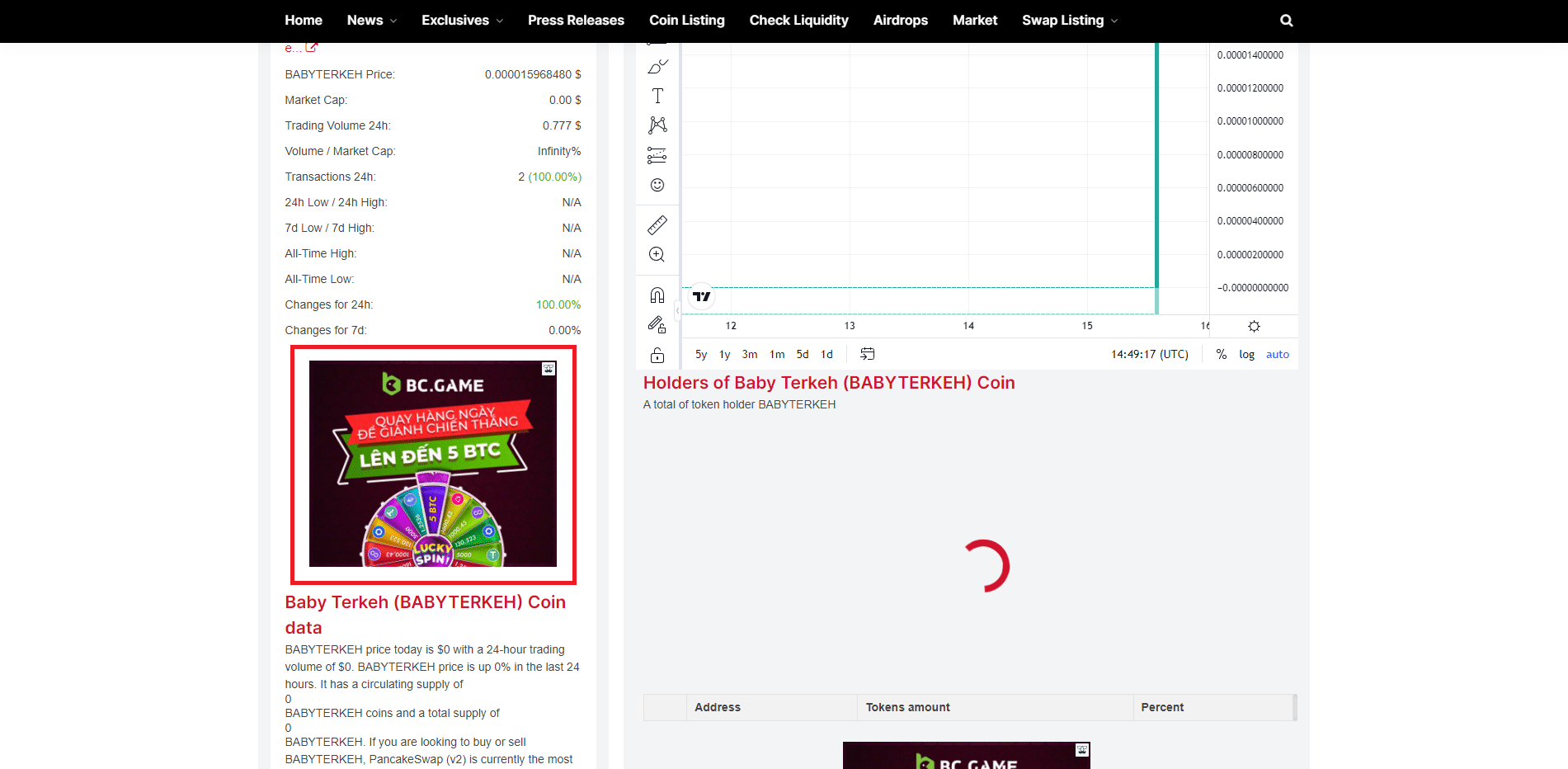Toggle lock all drawing tools
The height and width of the screenshot is (769, 1568).
(x=657, y=355)
